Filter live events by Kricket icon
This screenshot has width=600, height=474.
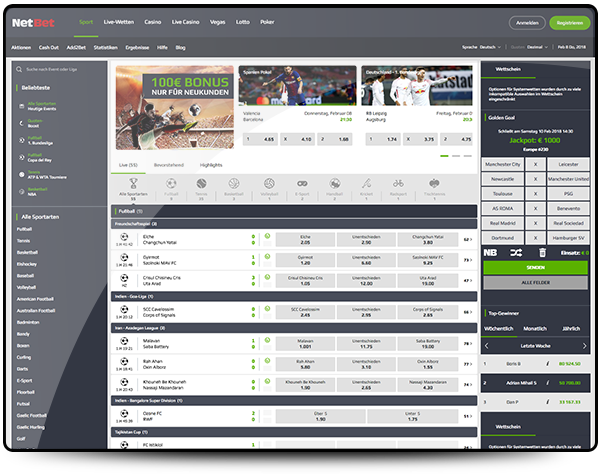[x=366, y=184]
